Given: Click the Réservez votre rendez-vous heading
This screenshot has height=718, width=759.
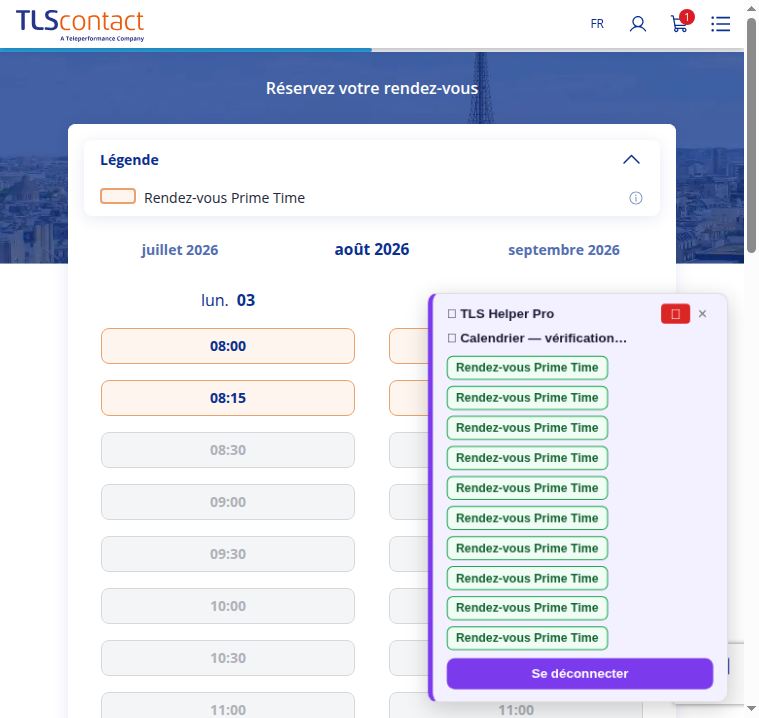Looking at the screenshot, I should click(372, 88).
